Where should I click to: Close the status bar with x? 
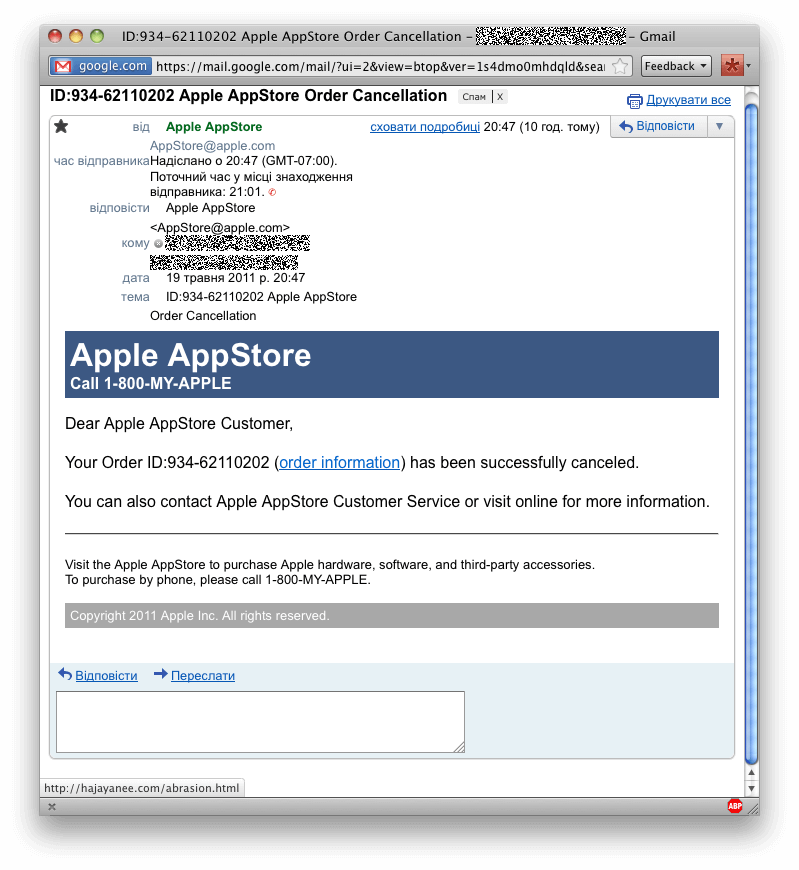pyautogui.click(x=52, y=807)
